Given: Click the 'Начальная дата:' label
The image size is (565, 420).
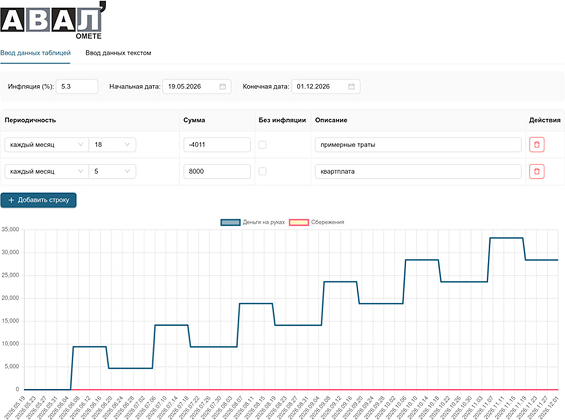Looking at the screenshot, I should click(135, 86).
